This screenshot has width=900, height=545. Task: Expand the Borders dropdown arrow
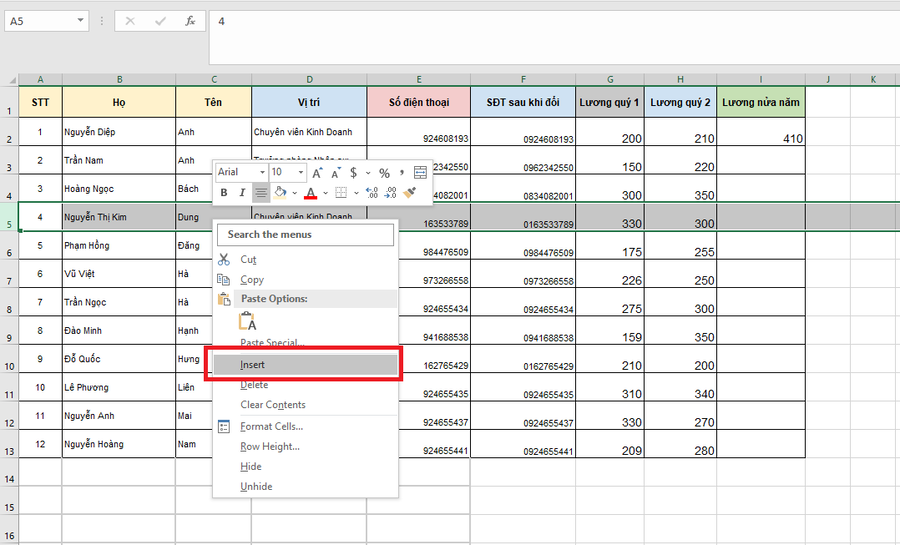[x=356, y=193]
